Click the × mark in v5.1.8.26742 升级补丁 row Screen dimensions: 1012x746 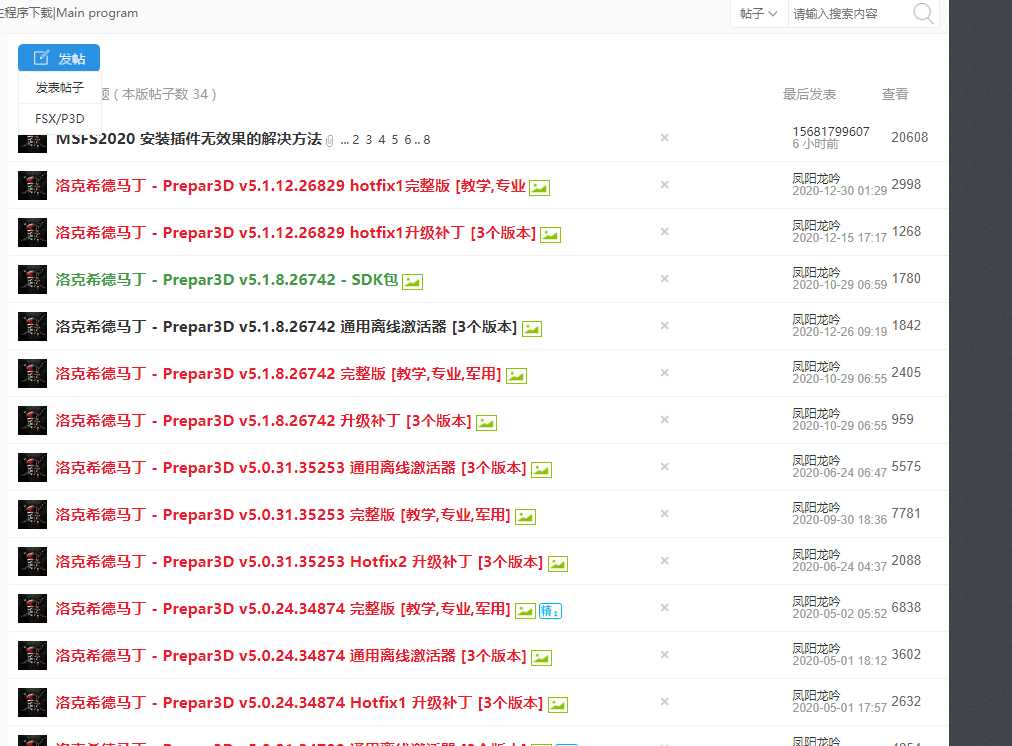point(664,419)
